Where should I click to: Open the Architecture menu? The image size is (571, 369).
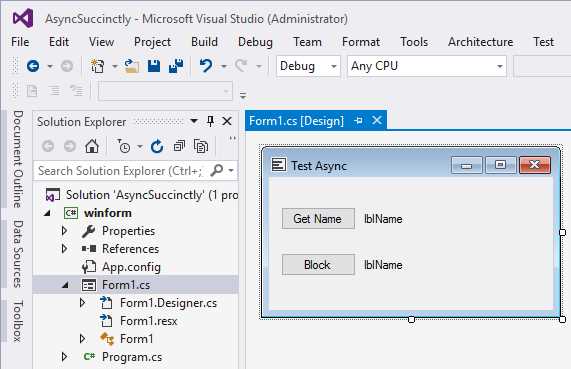[481, 42]
